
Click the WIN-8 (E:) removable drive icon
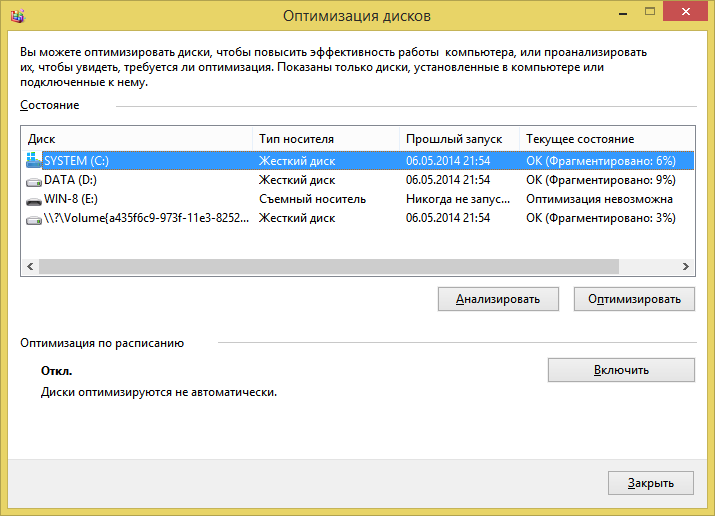click(35, 199)
